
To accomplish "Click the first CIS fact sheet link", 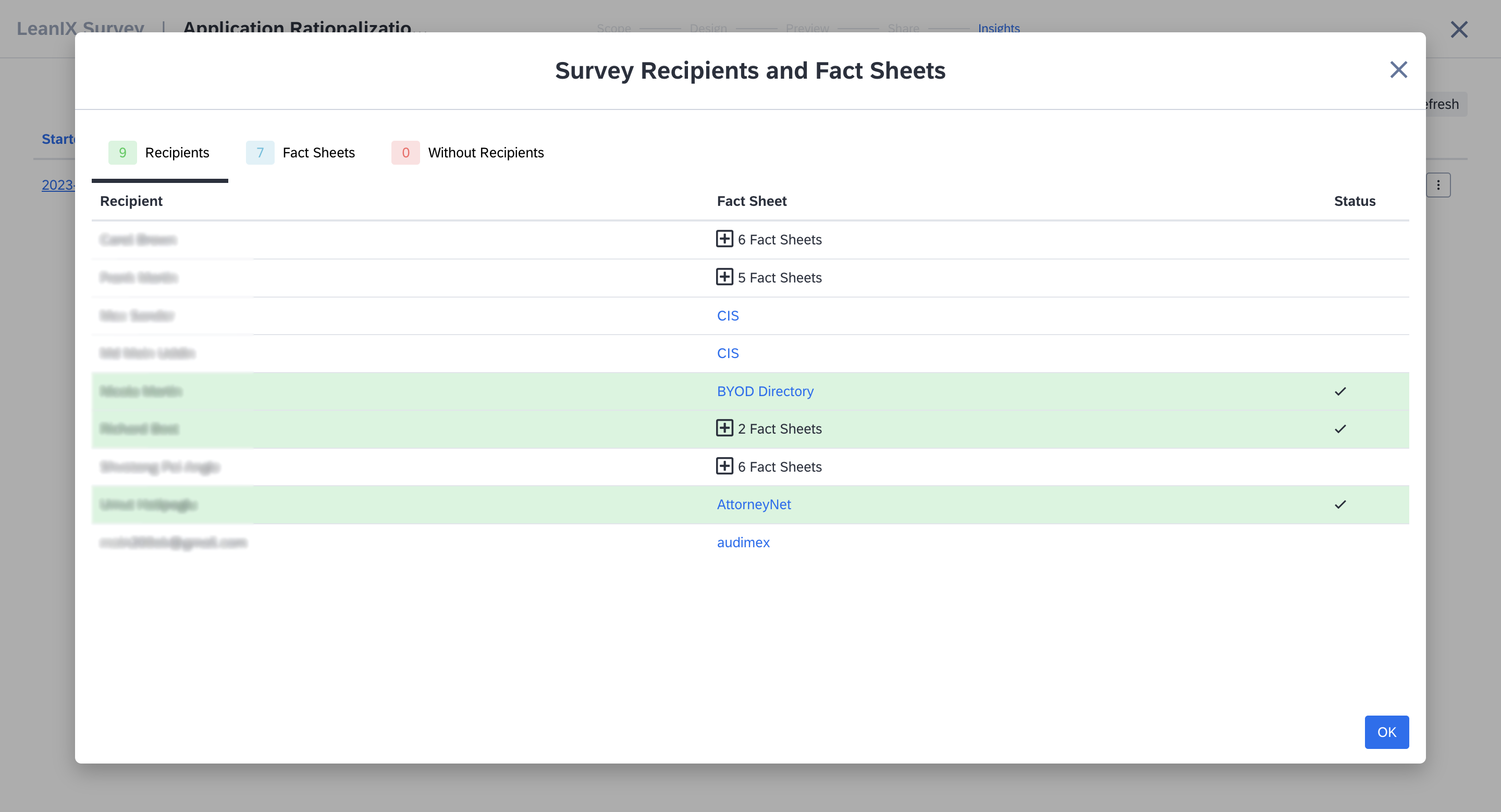I will coord(727,316).
